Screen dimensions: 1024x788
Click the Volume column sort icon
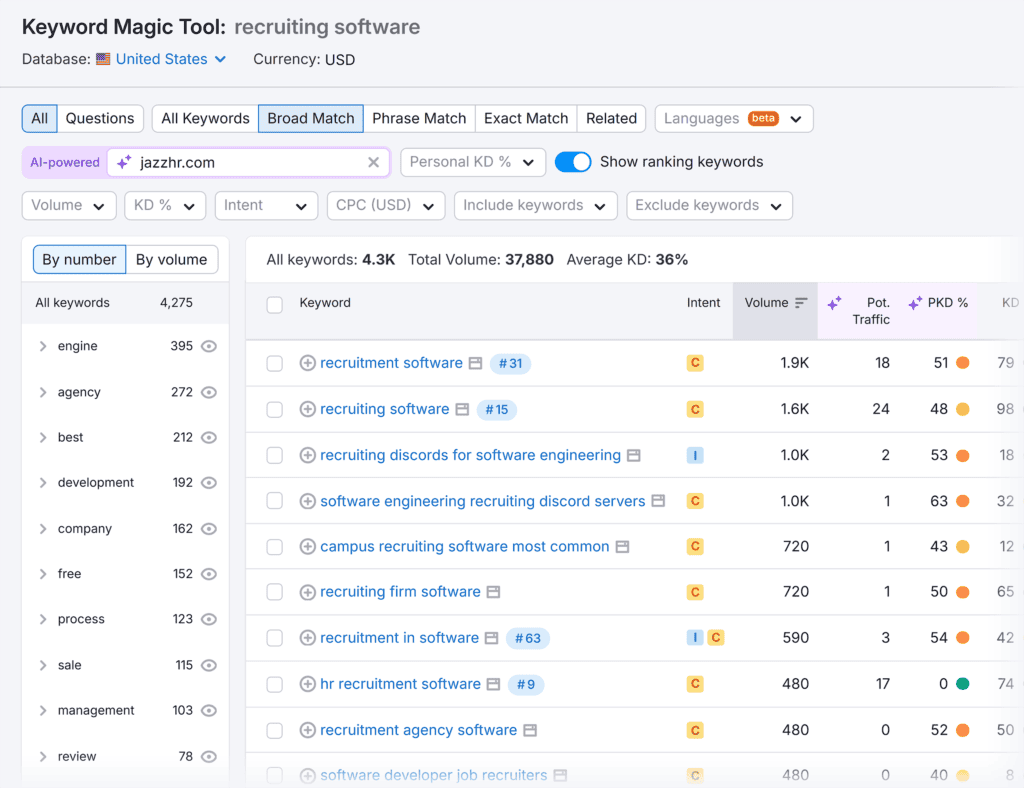801,303
